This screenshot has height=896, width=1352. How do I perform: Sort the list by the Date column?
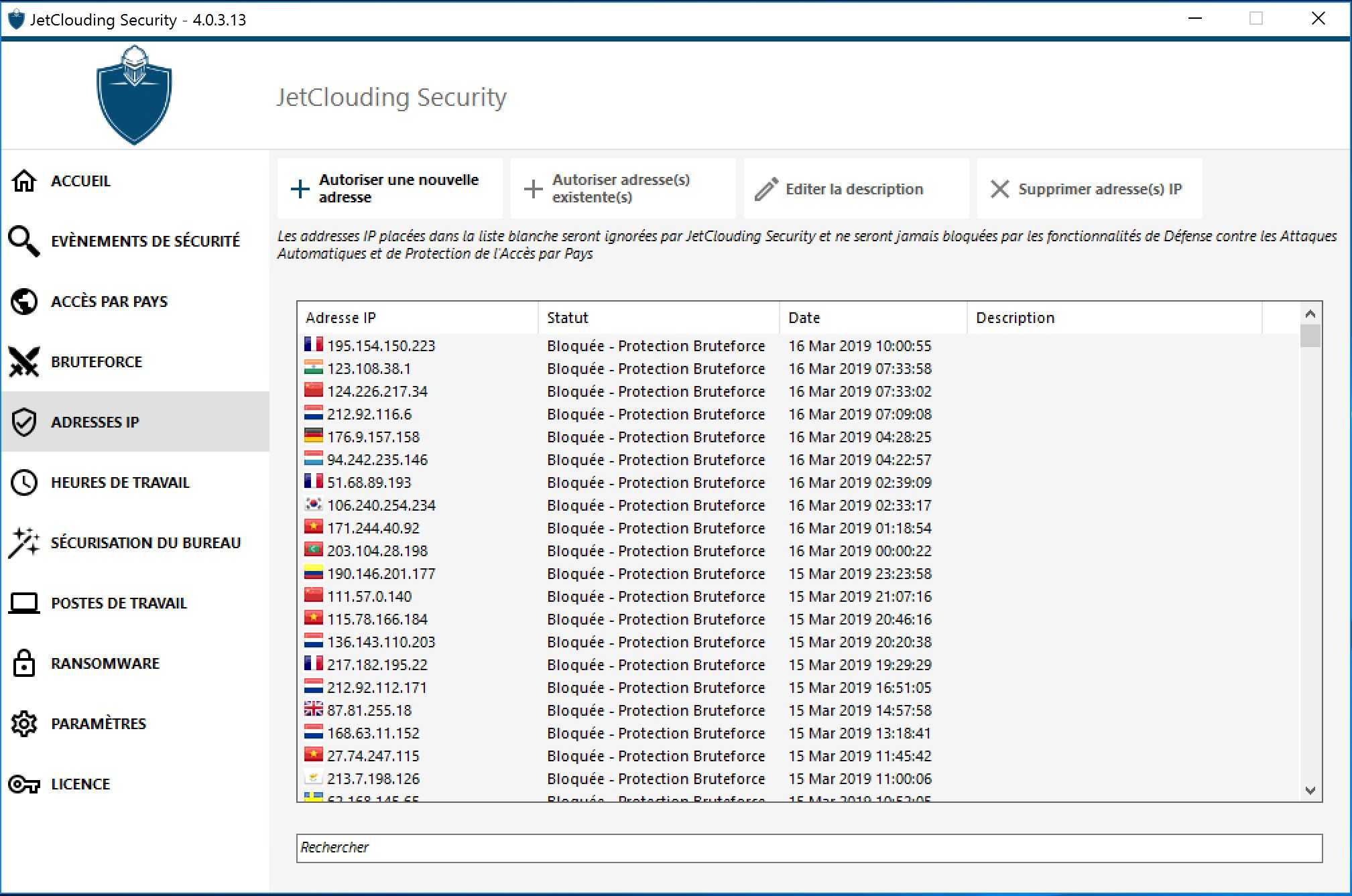[804, 318]
